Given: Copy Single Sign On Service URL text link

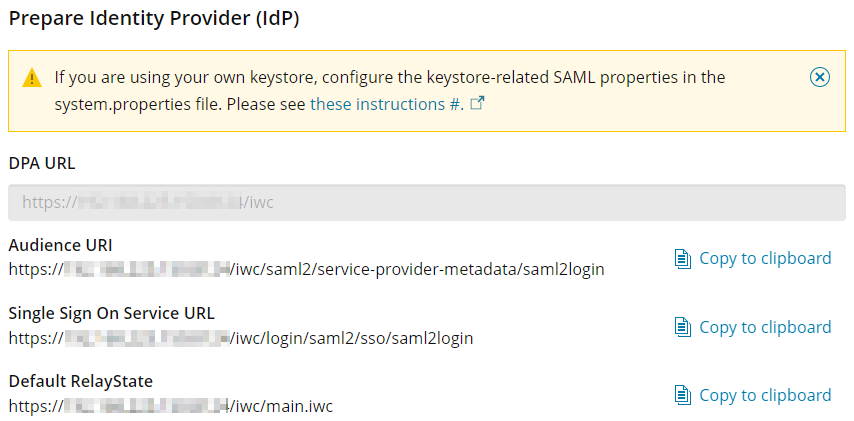Looking at the screenshot, I should [x=765, y=327].
